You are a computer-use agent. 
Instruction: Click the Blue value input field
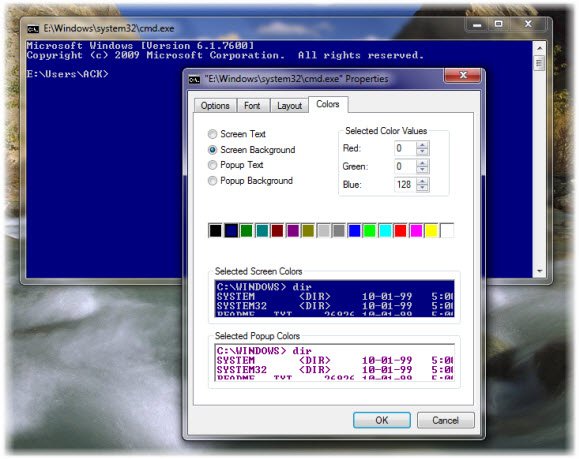405,184
